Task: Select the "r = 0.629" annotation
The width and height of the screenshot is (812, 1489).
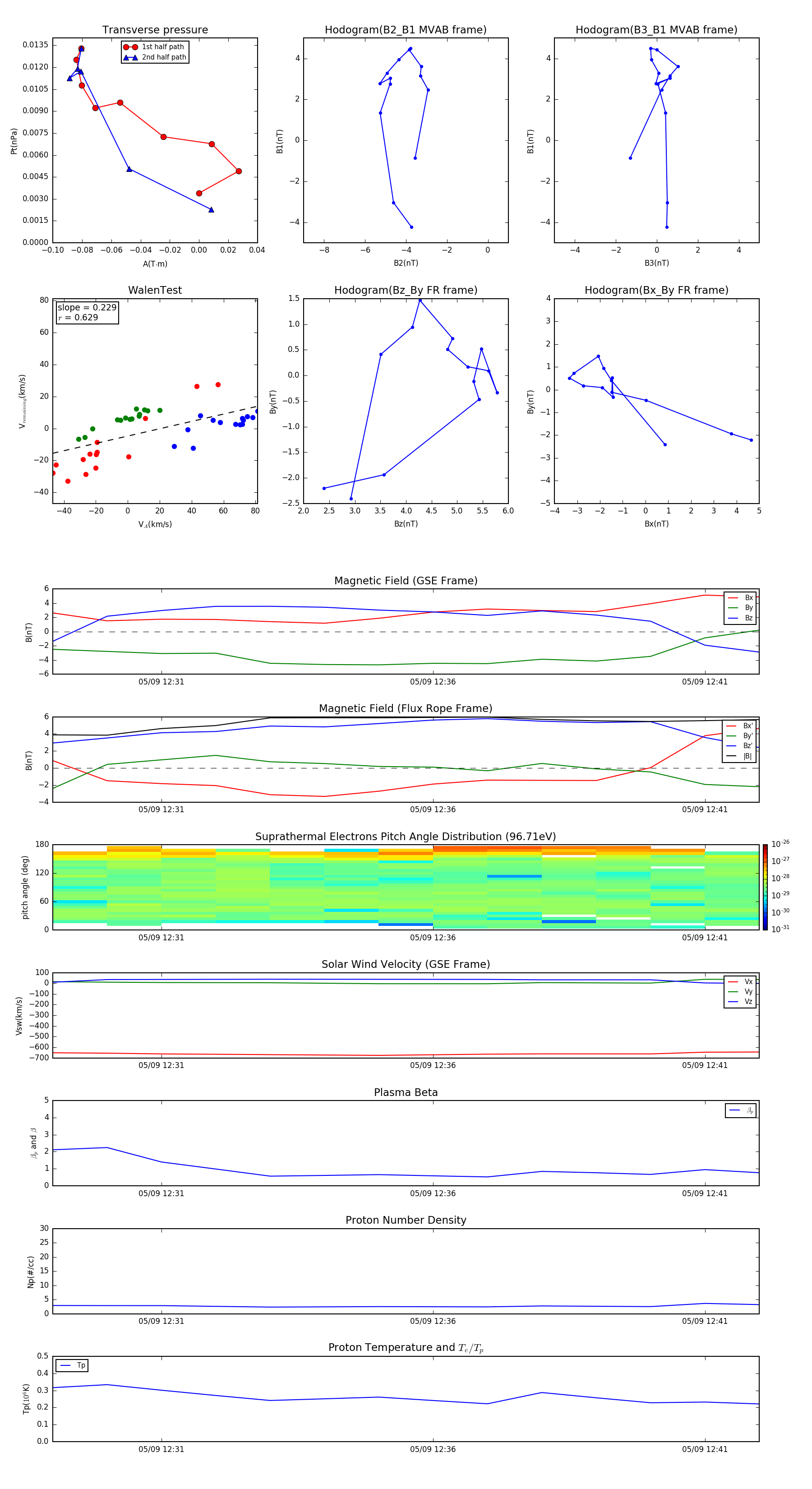Action: click(78, 318)
